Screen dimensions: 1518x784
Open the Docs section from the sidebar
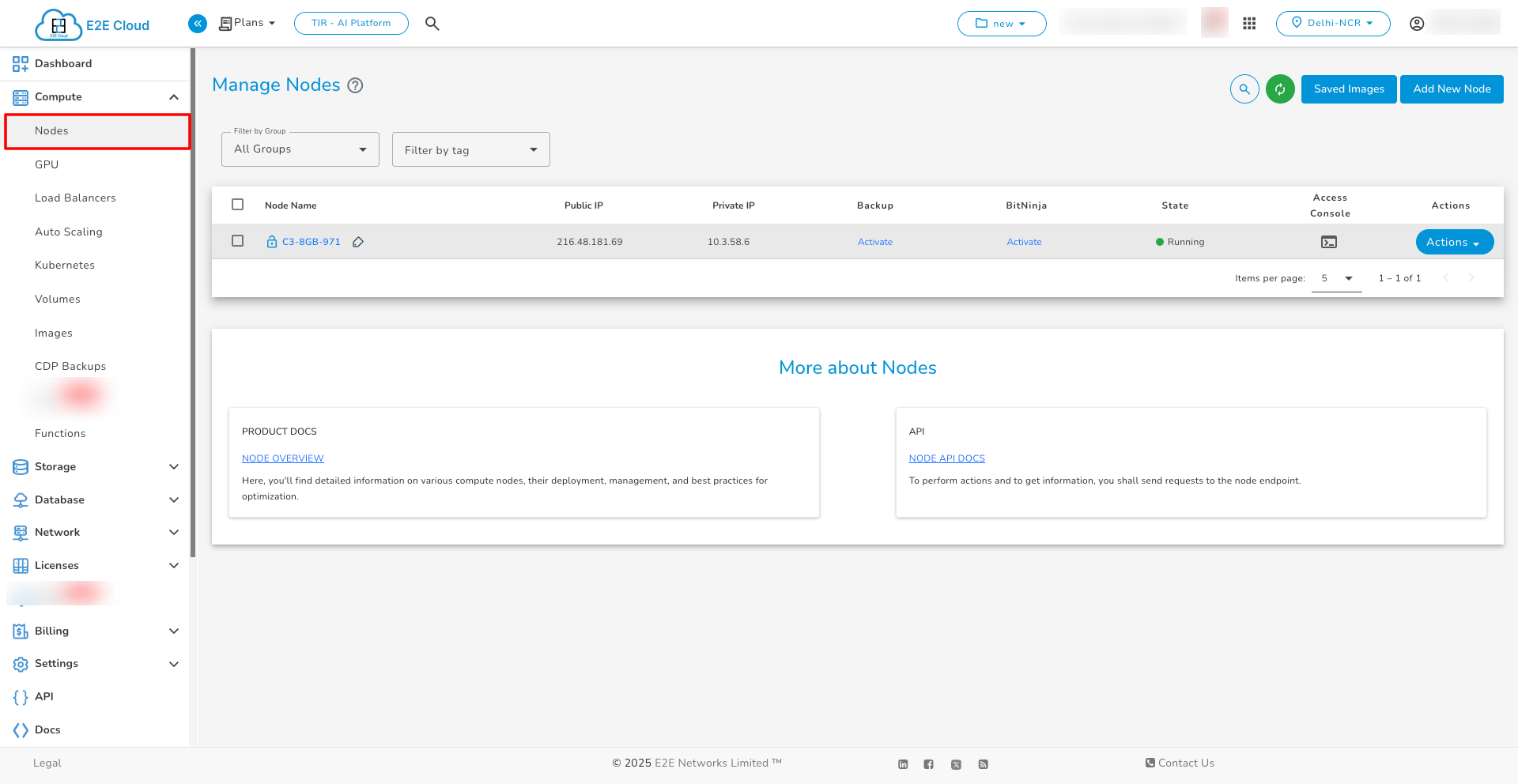coord(47,729)
